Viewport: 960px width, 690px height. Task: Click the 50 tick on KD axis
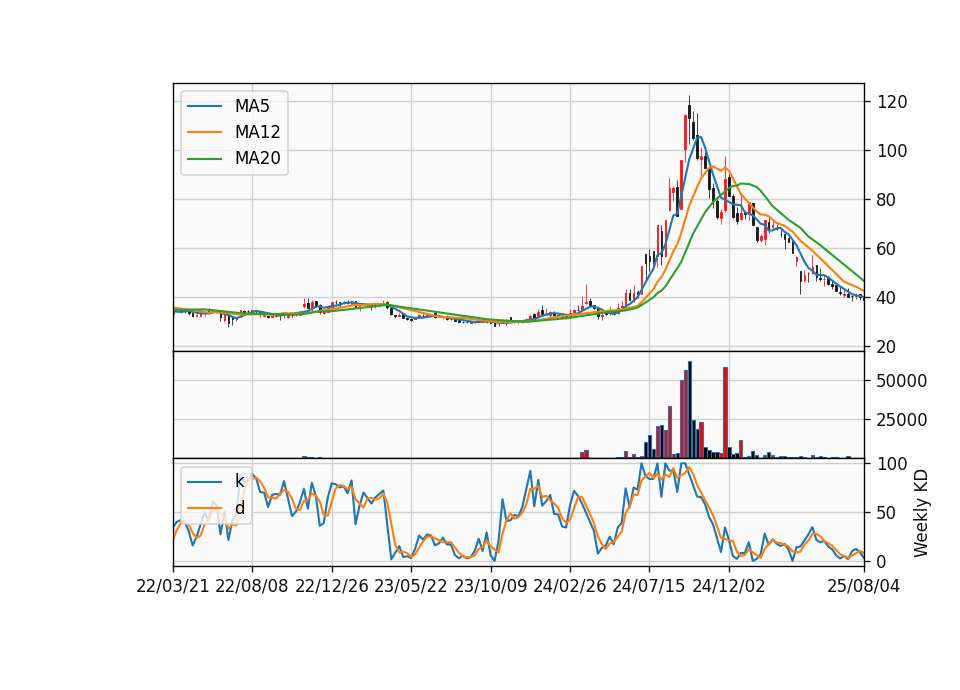[887, 513]
